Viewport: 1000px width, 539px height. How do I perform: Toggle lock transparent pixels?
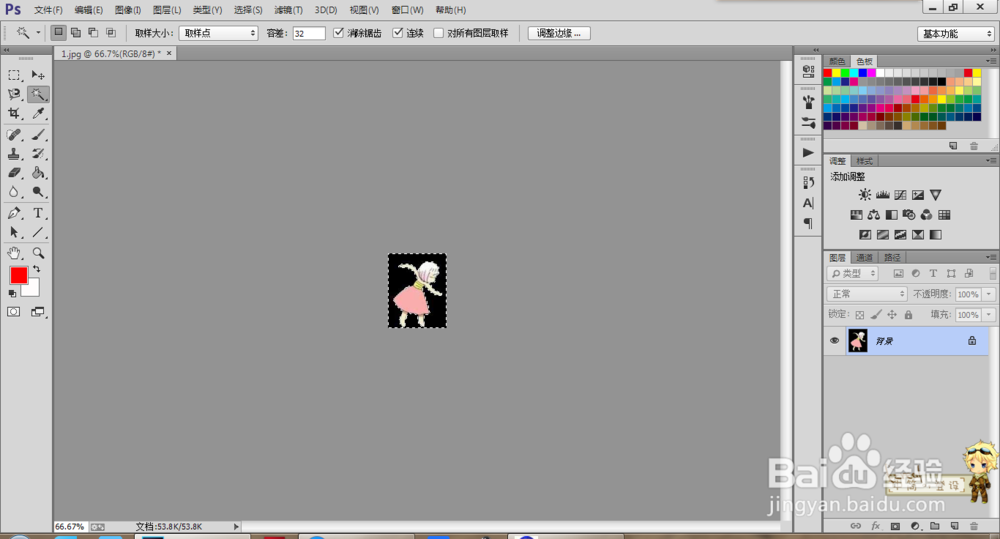[860, 314]
